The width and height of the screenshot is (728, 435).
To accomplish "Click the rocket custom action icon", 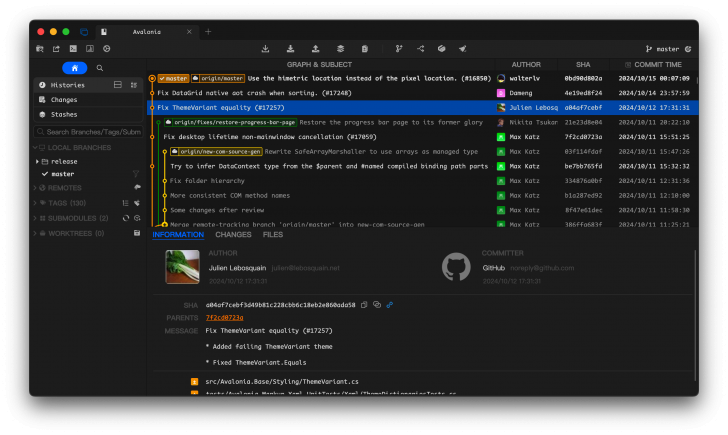I will [462, 49].
